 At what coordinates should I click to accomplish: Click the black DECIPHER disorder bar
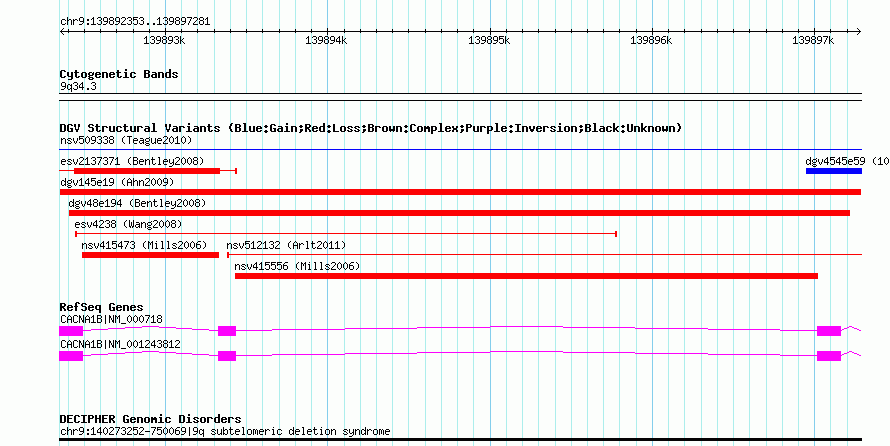(x=460, y=439)
